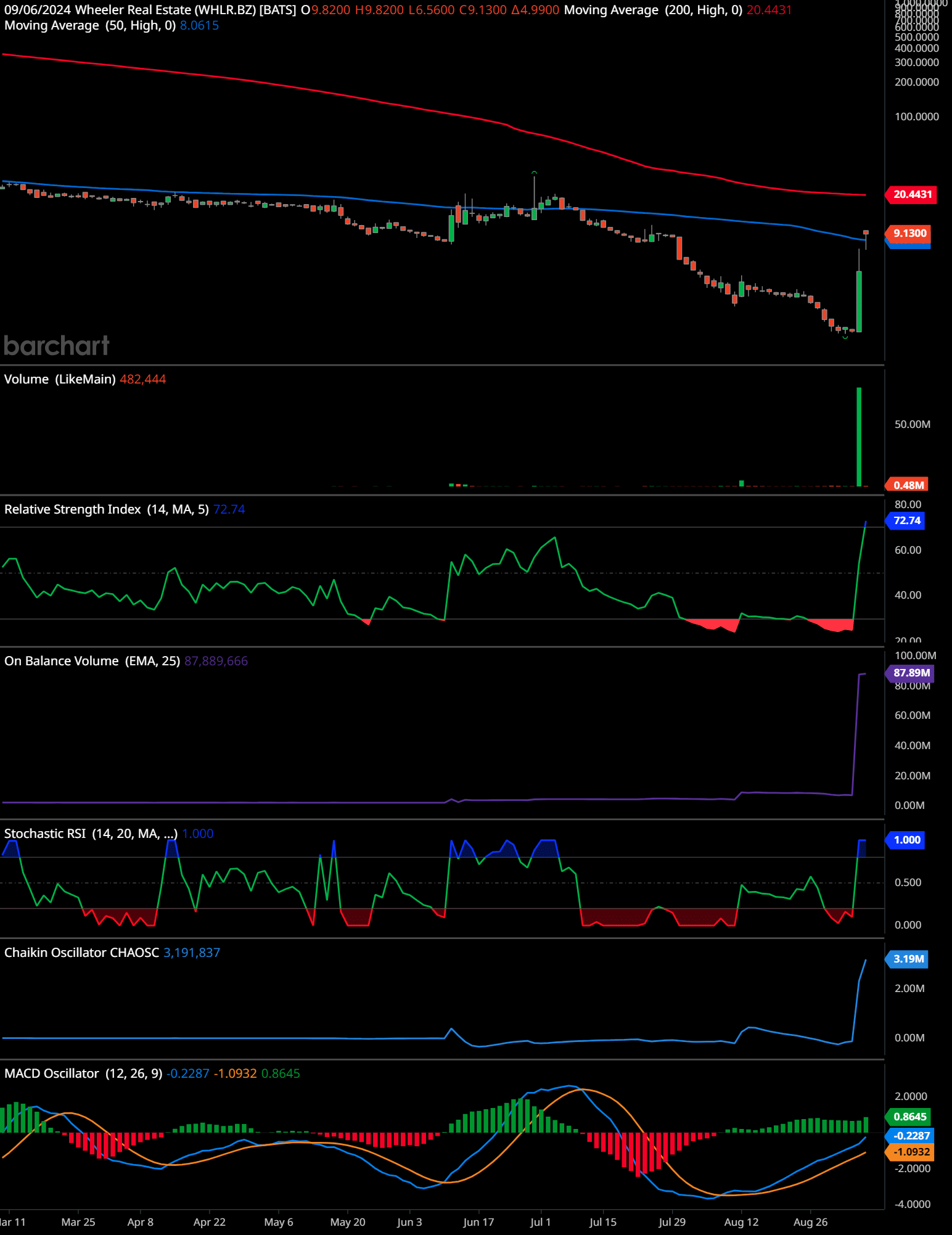
Task: Click the Jun 17 date axis label
Action: [478, 1222]
